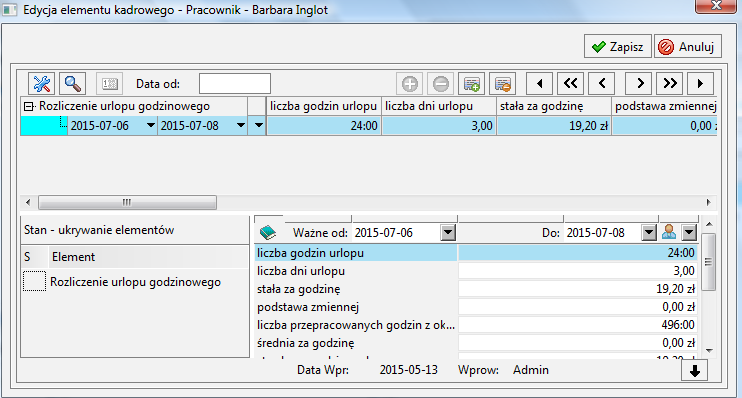Click the black down arrow button at bottom right
This screenshot has width=742, height=398.
pyautogui.click(x=695, y=371)
